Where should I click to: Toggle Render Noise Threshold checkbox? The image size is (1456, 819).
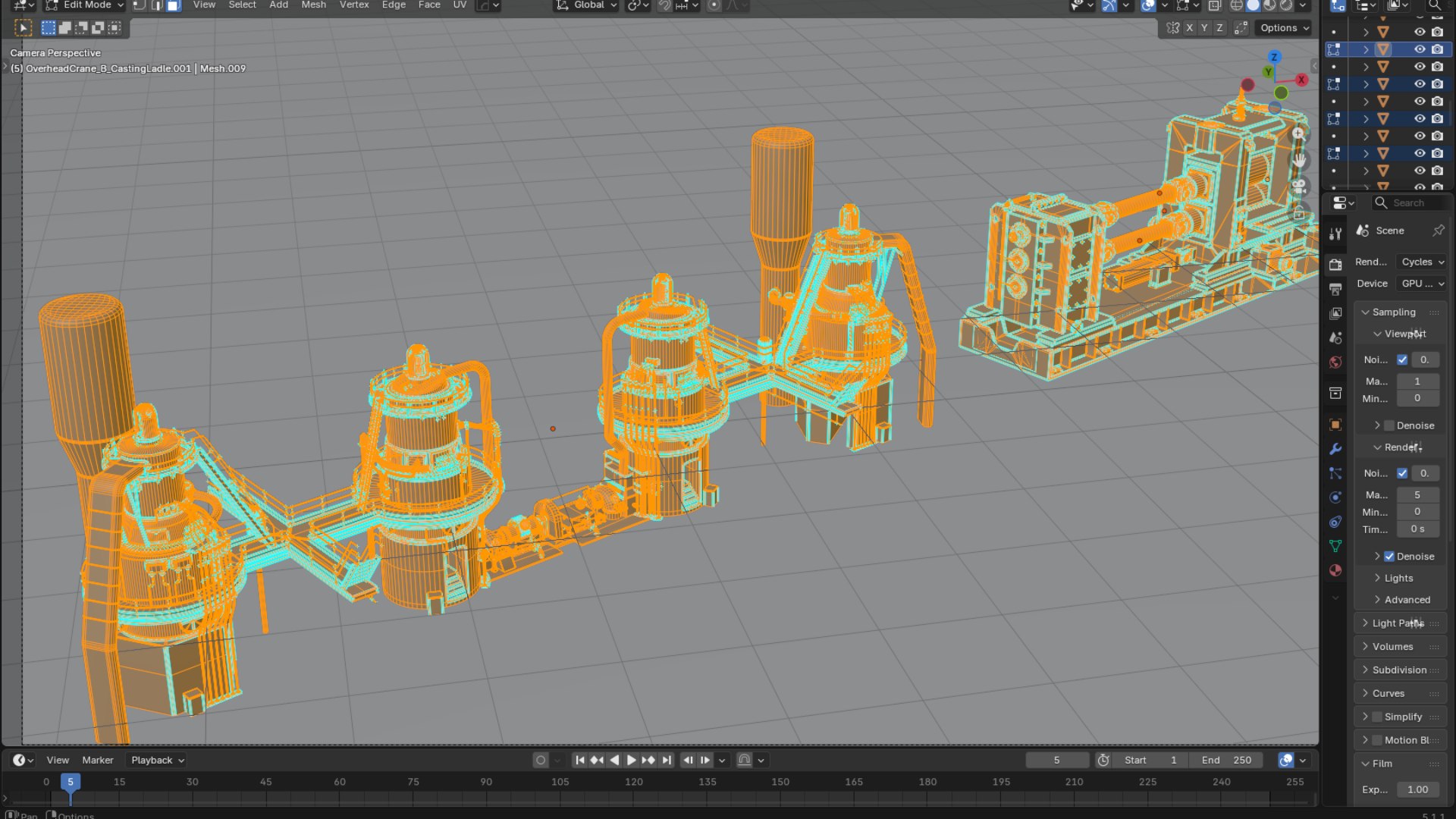click(x=1402, y=473)
